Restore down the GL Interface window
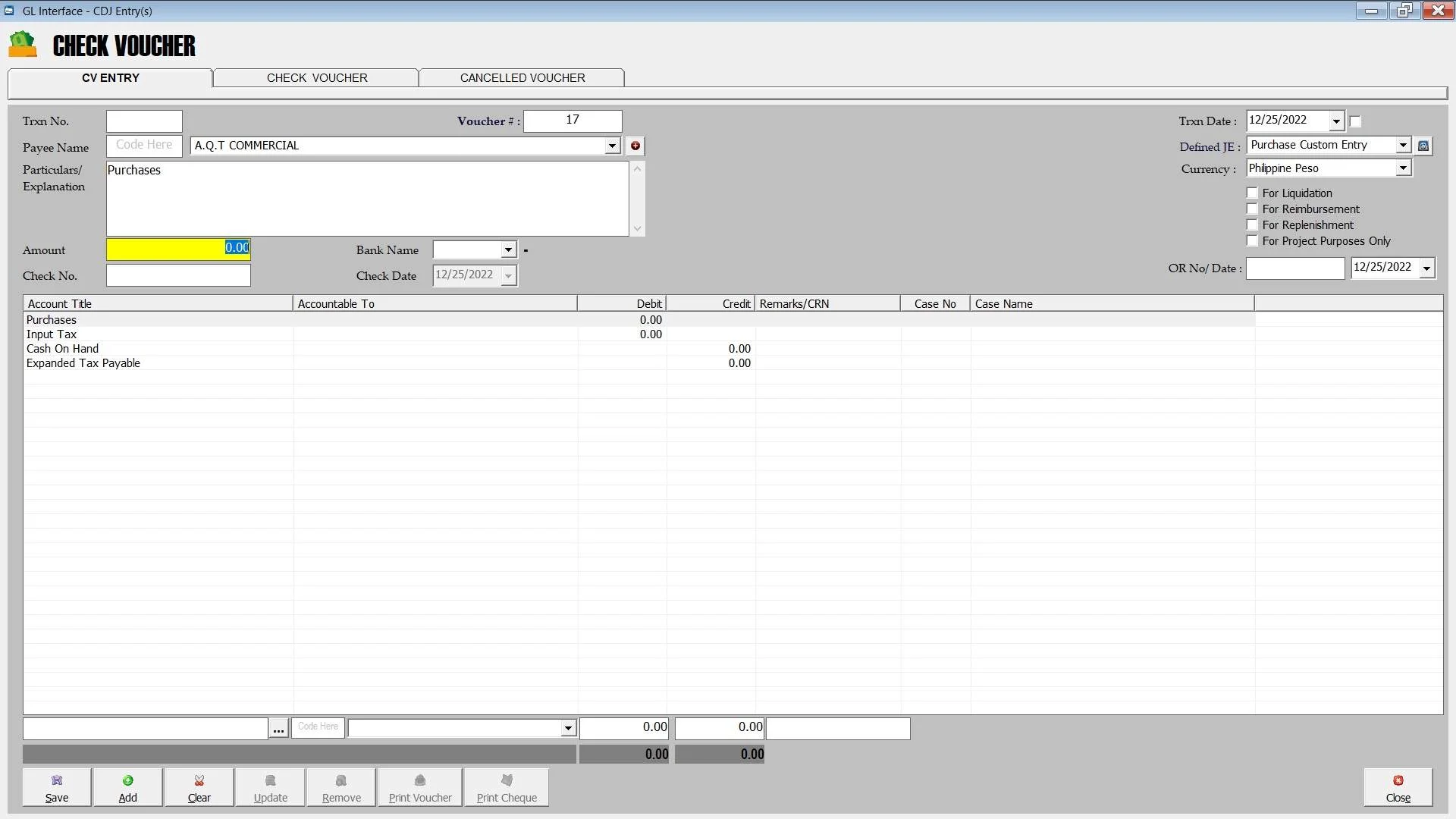Screen dimensions: 1456x819 pyautogui.click(x=1404, y=11)
